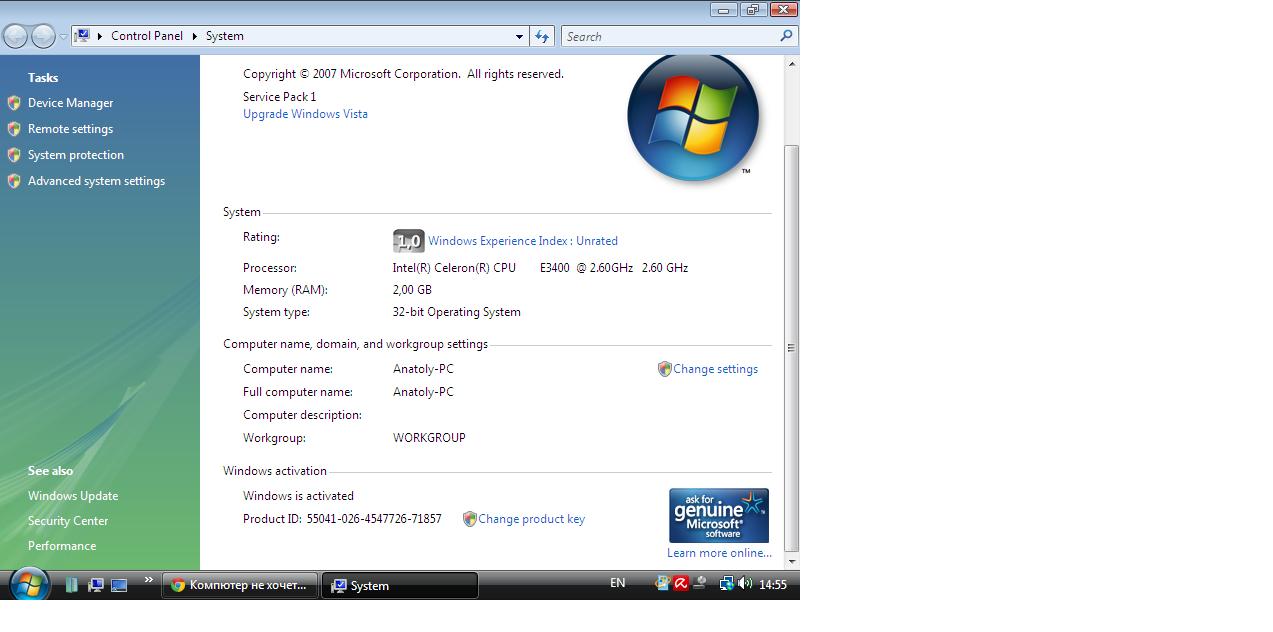Screen dimensions: 1273x632
Task: Click the Back navigation arrow
Action: [x=15, y=37]
